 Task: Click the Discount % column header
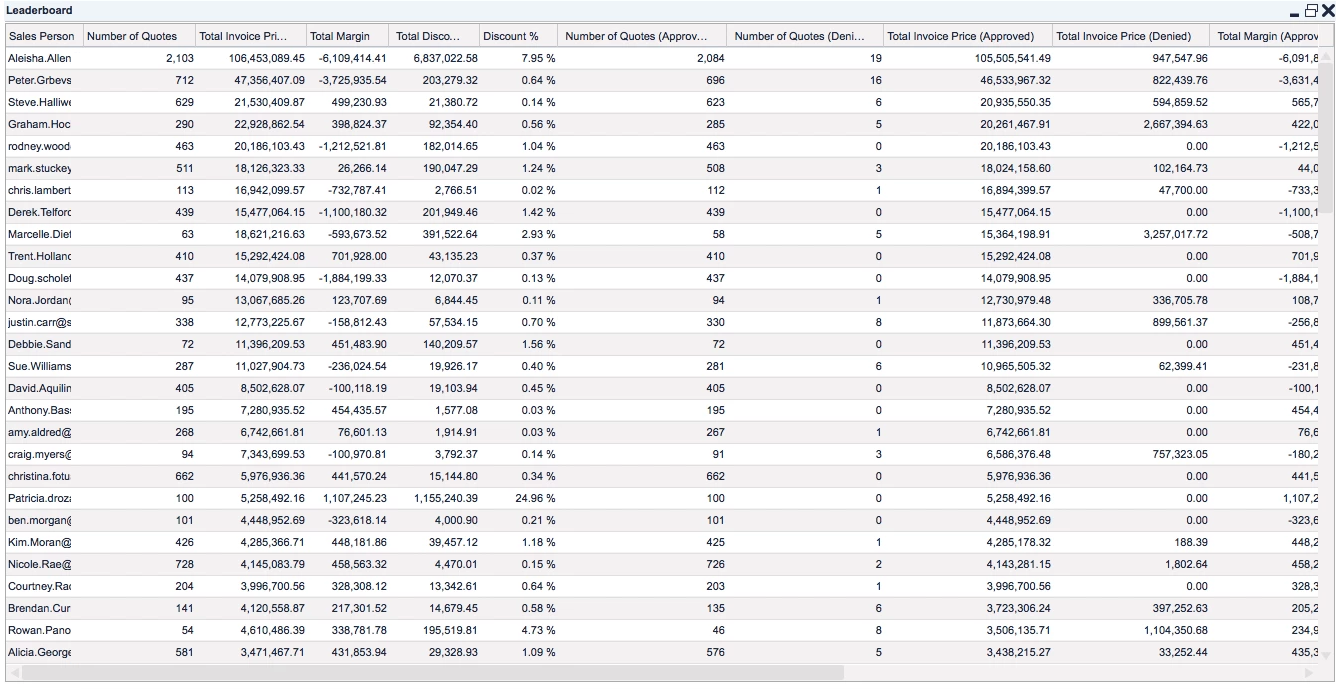point(511,36)
